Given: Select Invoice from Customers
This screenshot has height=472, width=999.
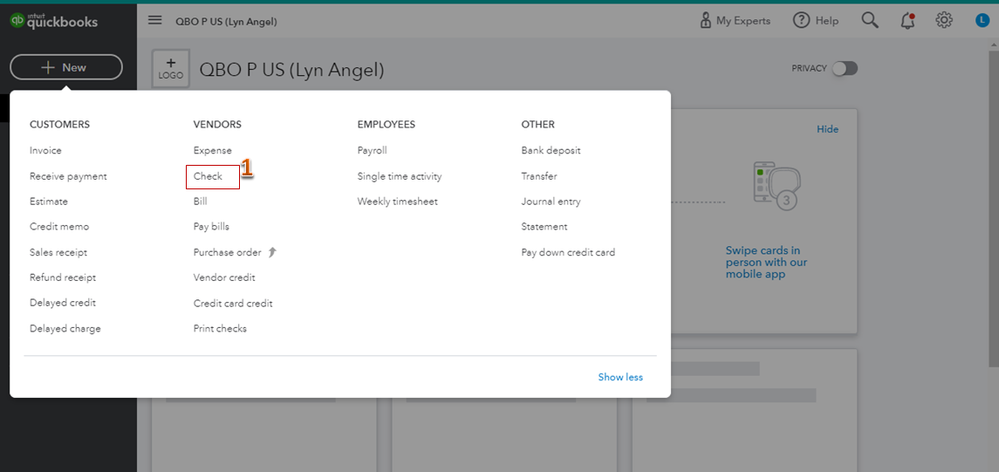Looking at the screenshot, I should pos(46,151).
